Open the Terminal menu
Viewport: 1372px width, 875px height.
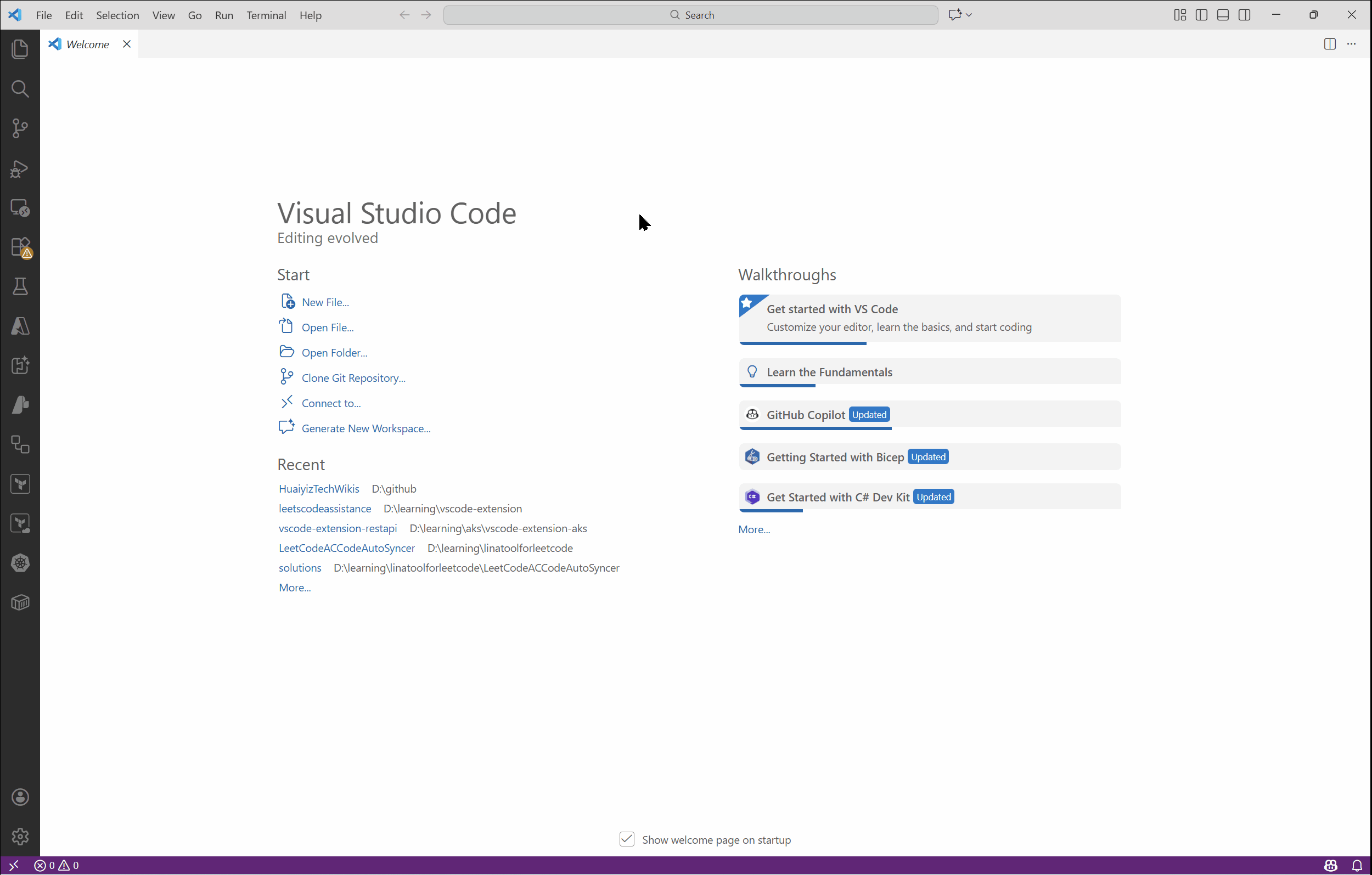coord(266,15)
